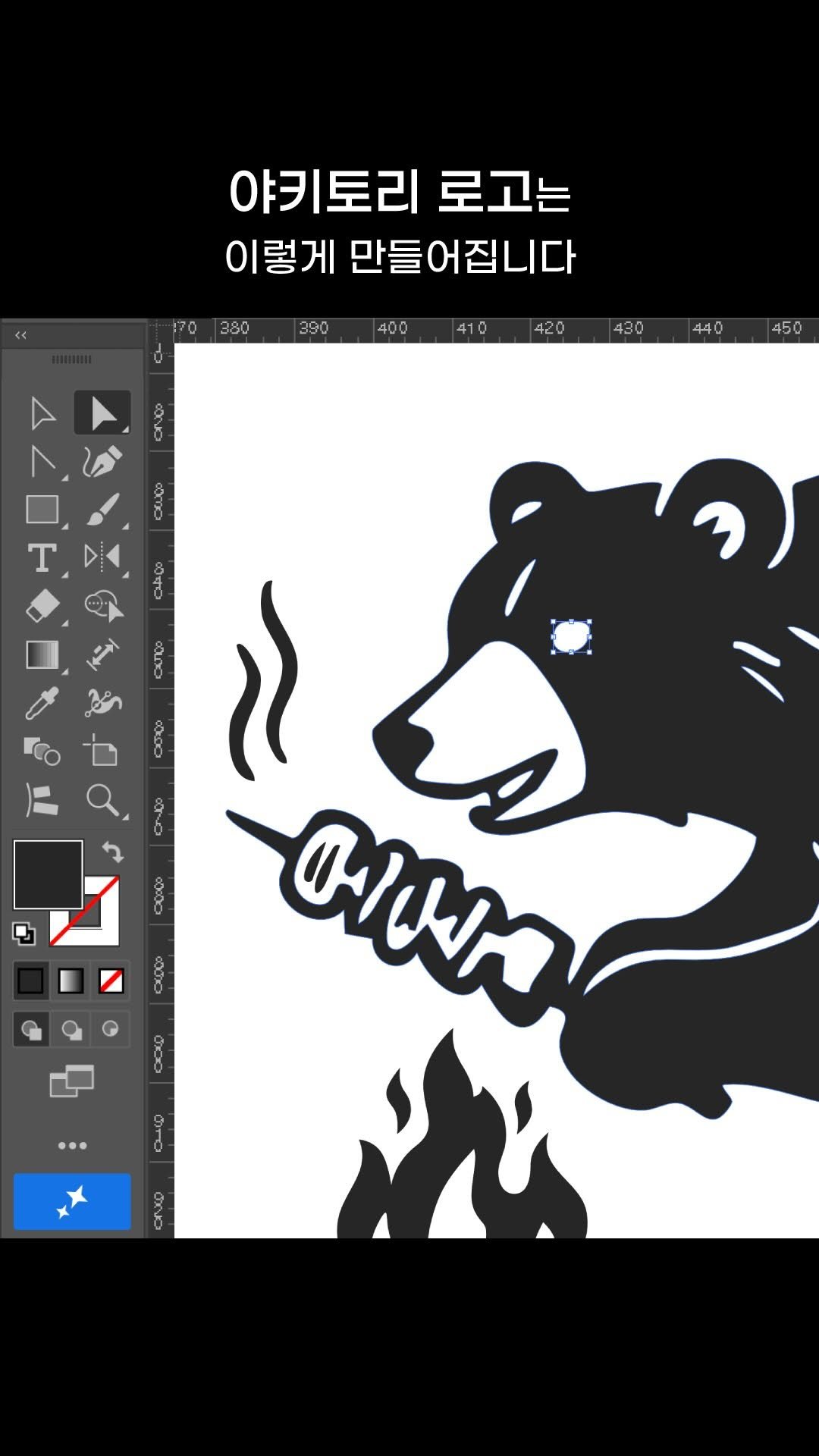The width and height of the screenshot is (819, 1456).
Task: Choose the Puppet Warp tool
Action: pyautogui.click(x=102, y=703)
